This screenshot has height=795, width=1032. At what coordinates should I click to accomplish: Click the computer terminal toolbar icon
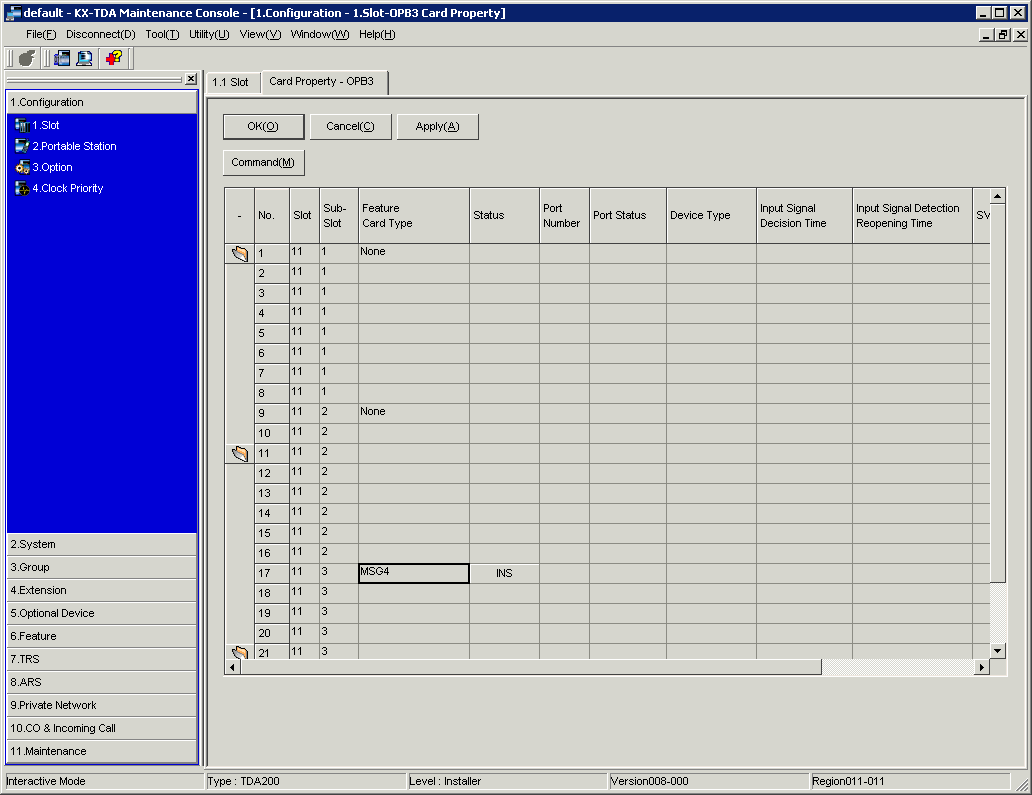(84, 59)
